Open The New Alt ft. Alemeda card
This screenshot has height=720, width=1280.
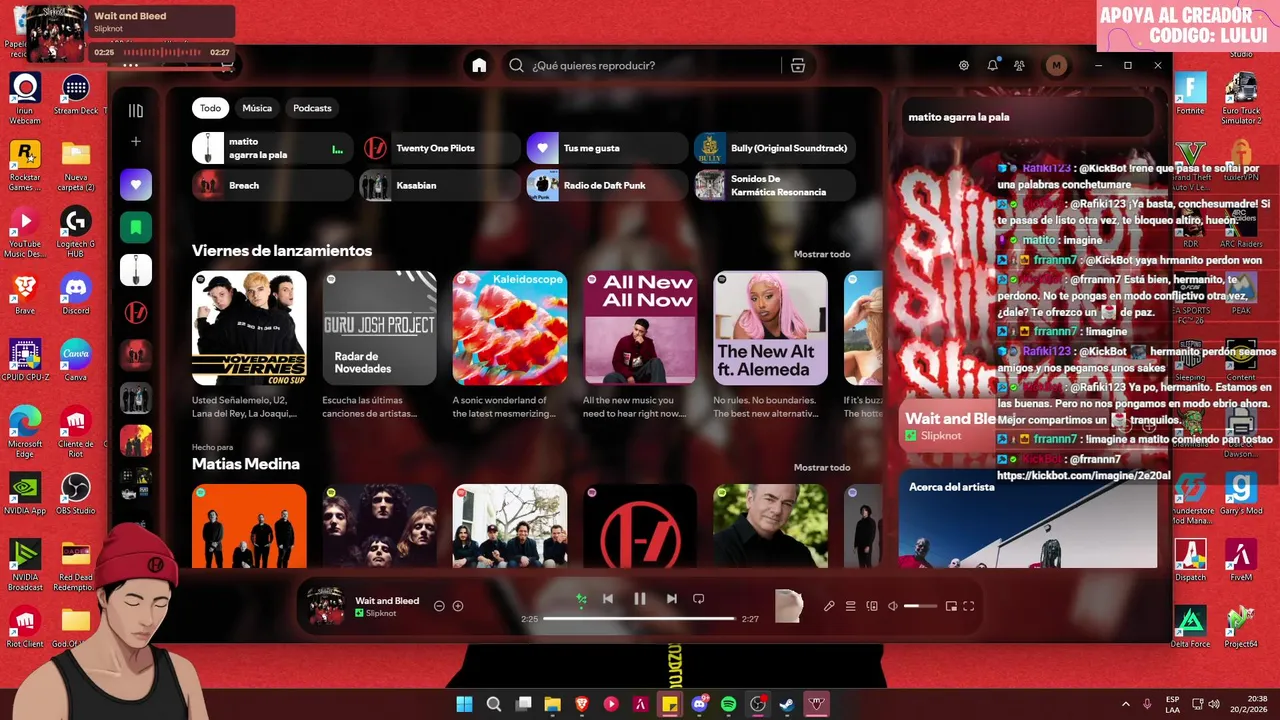[x=770, y=328]
